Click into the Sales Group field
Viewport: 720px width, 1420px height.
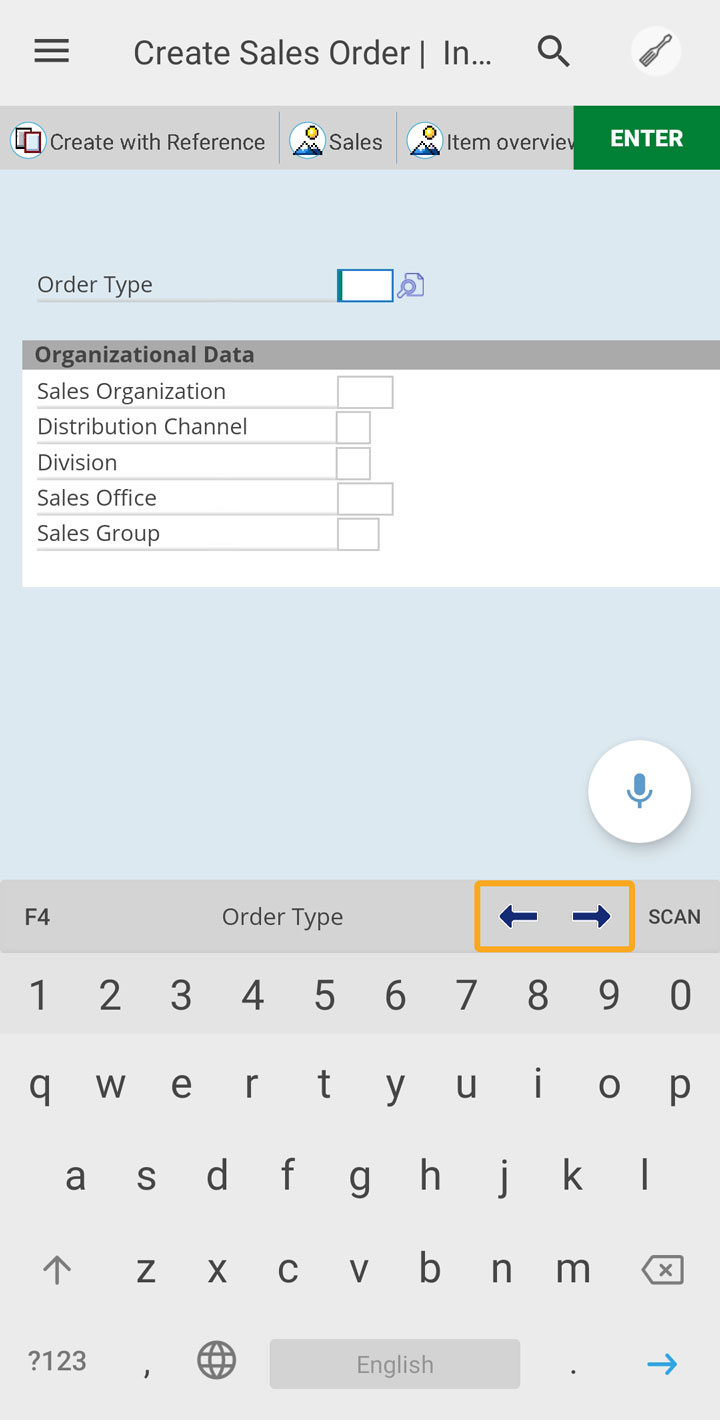pyautogui.click(x=358, y=534)
